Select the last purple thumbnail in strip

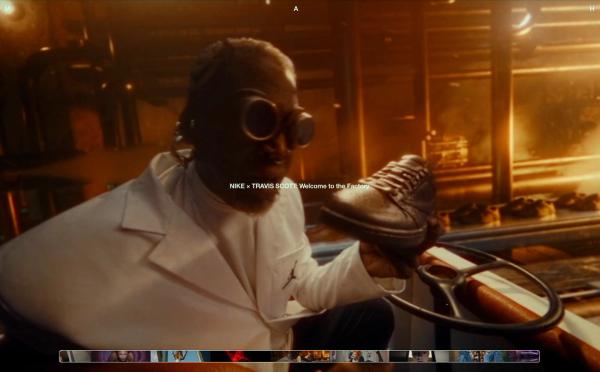[x=523, y=356]
